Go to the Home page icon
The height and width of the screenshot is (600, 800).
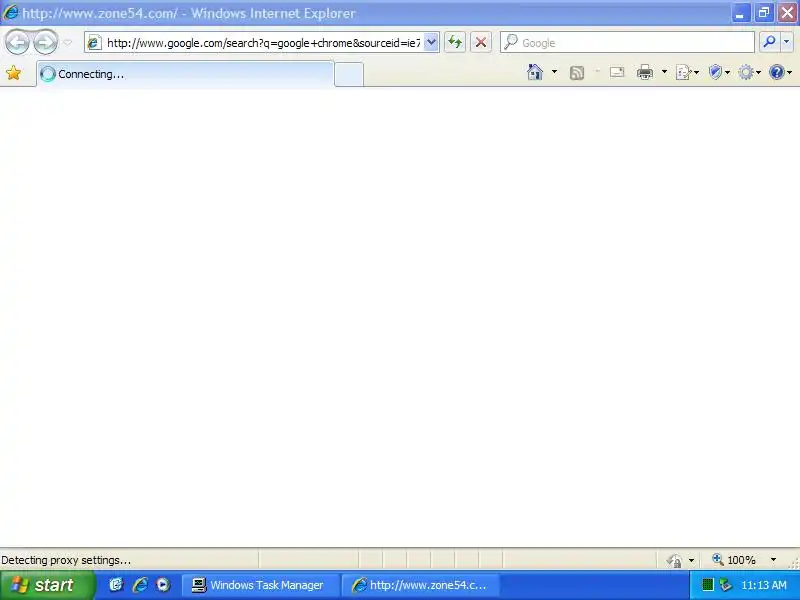click(535, 72)
